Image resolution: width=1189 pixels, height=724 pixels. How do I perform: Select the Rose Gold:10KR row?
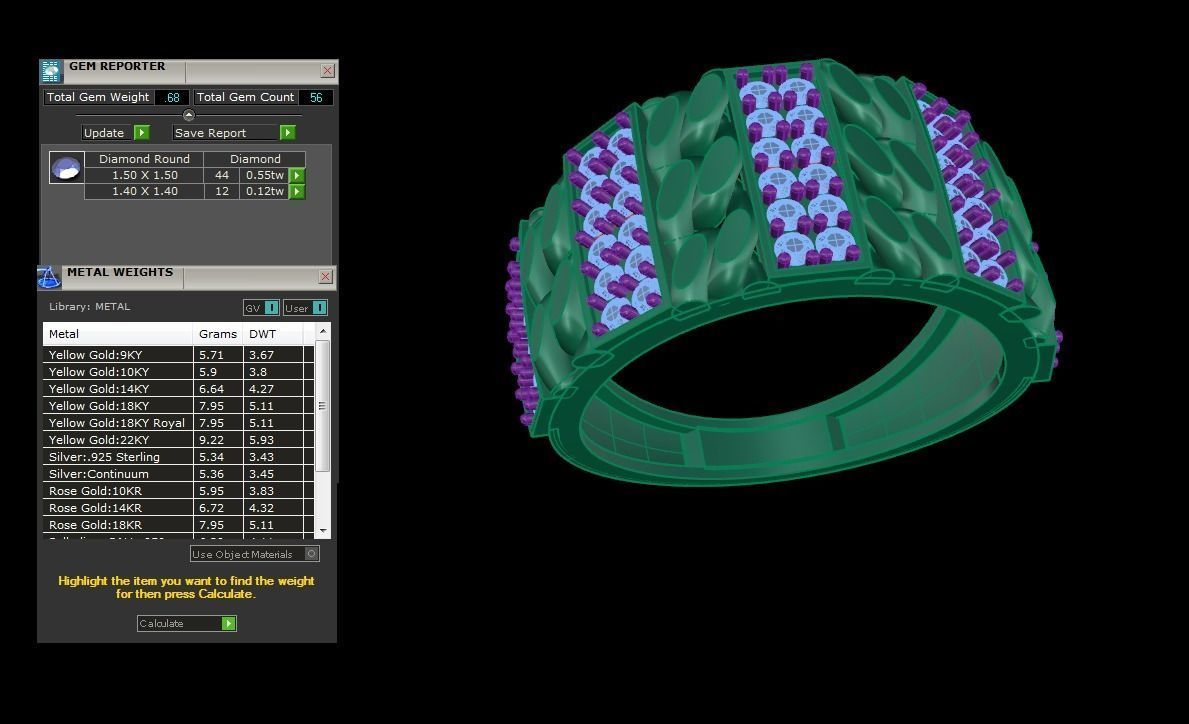[x=178, y=491]
